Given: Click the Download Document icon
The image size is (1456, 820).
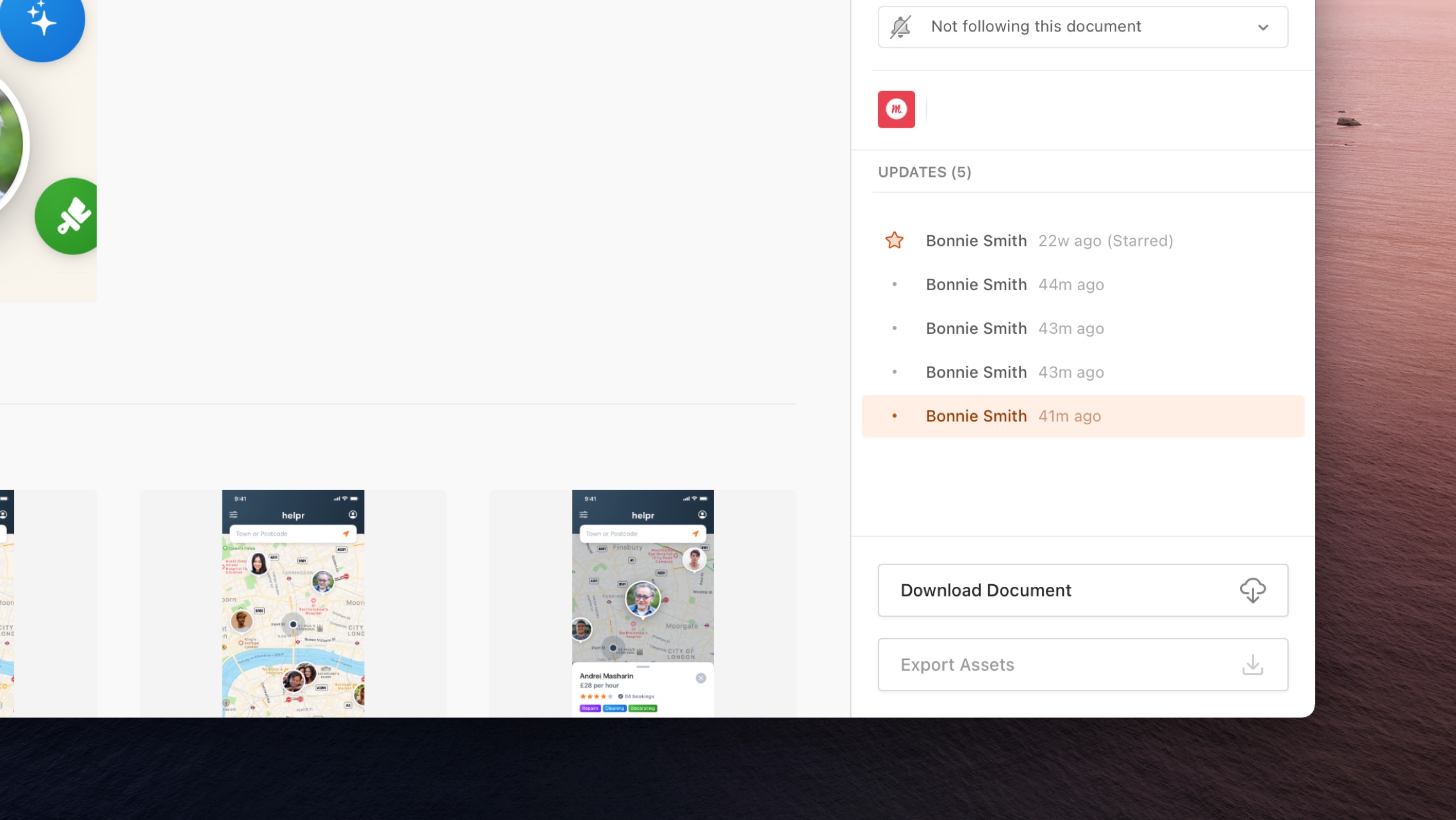Looking at the screenshot, I should 1252,590.
